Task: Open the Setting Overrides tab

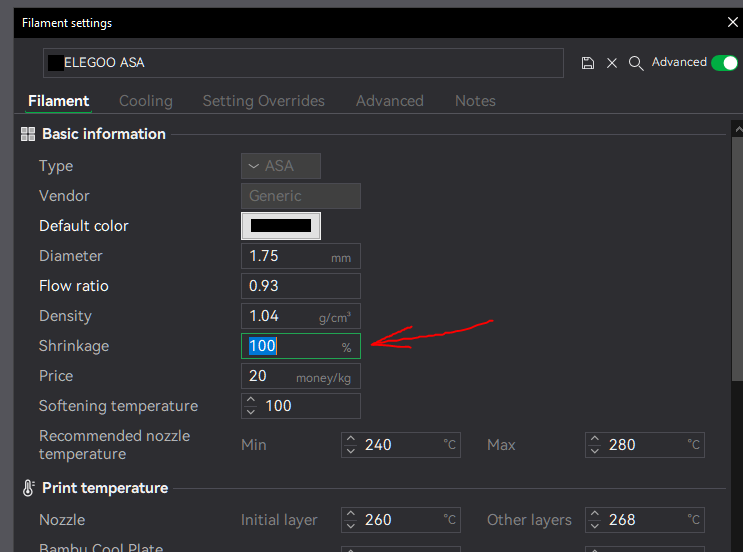Action: (263, 101)
